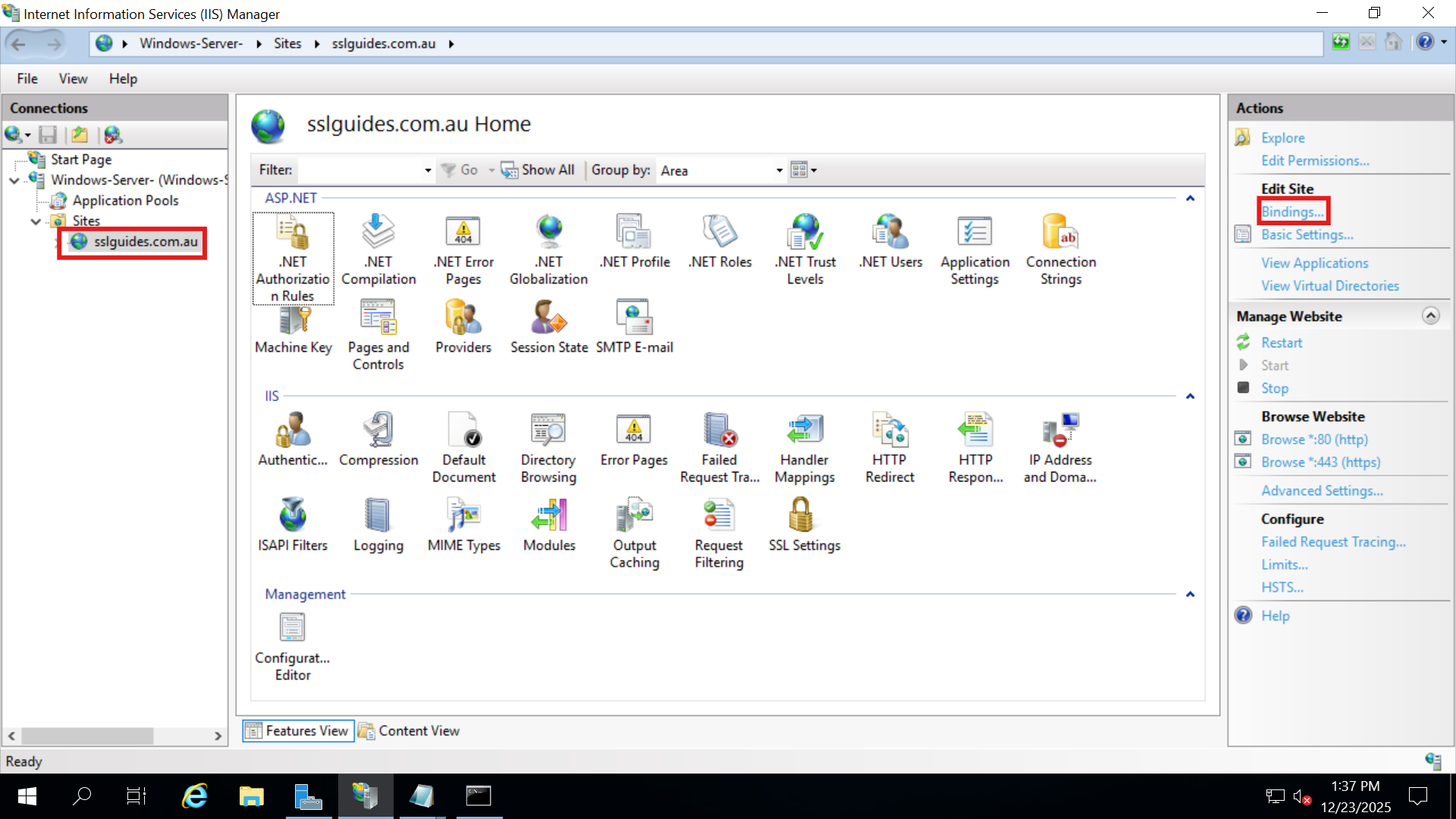The width and height of the screenshot is (1456, 819).
Task: Open the SMTP E-mail feature
Action: [x=635, y=328]
